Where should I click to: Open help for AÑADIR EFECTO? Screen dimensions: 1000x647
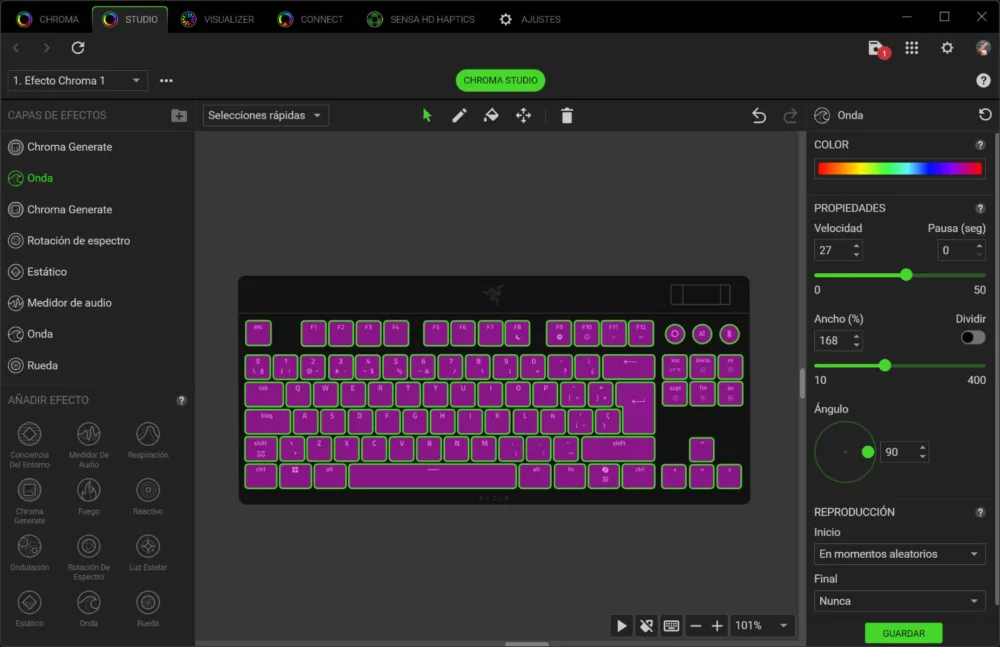pyautogui.click(x=181, y=400)
